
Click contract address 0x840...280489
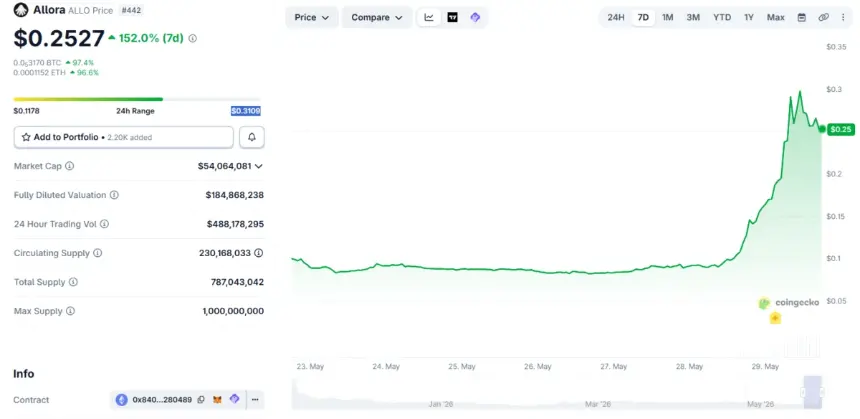[162, 400]
